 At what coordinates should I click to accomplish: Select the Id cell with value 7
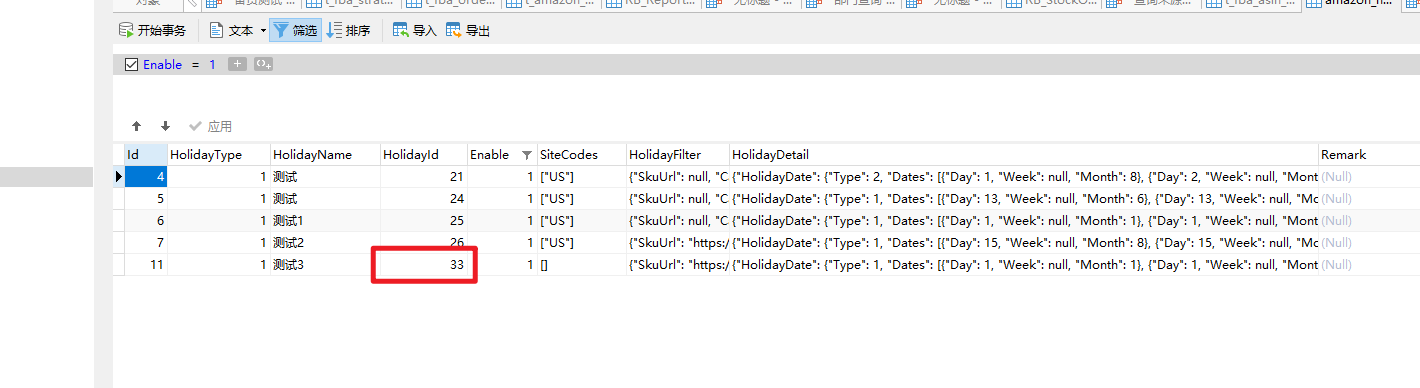click(x=145, y=242)
